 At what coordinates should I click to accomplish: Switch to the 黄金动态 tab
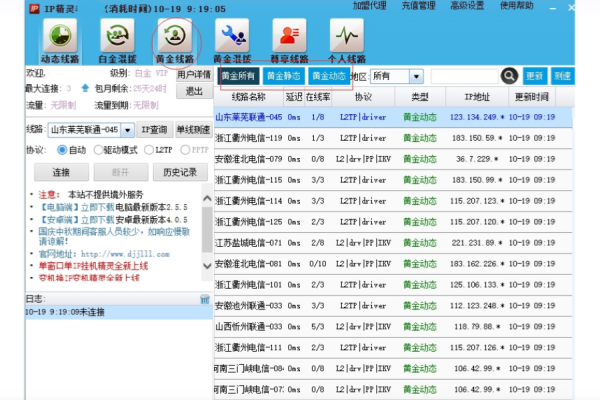click(330, 76)
